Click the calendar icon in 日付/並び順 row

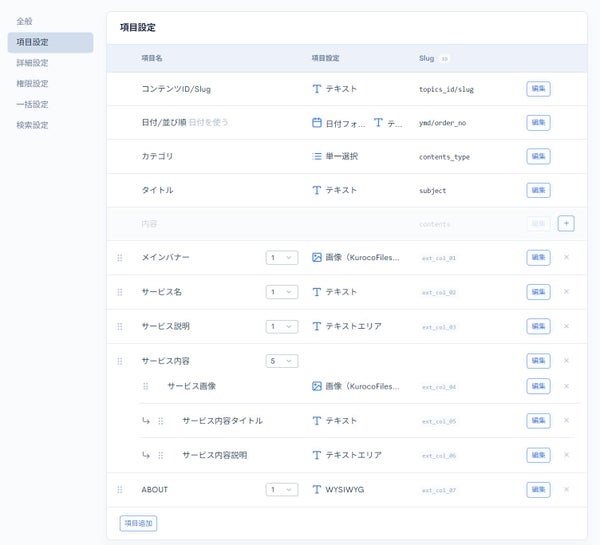click(x=317, y=122)
